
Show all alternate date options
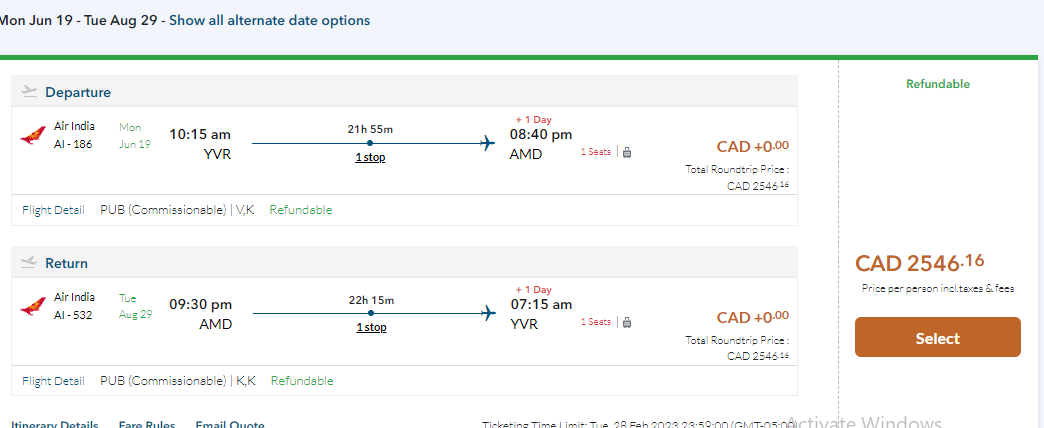point(269,20)
